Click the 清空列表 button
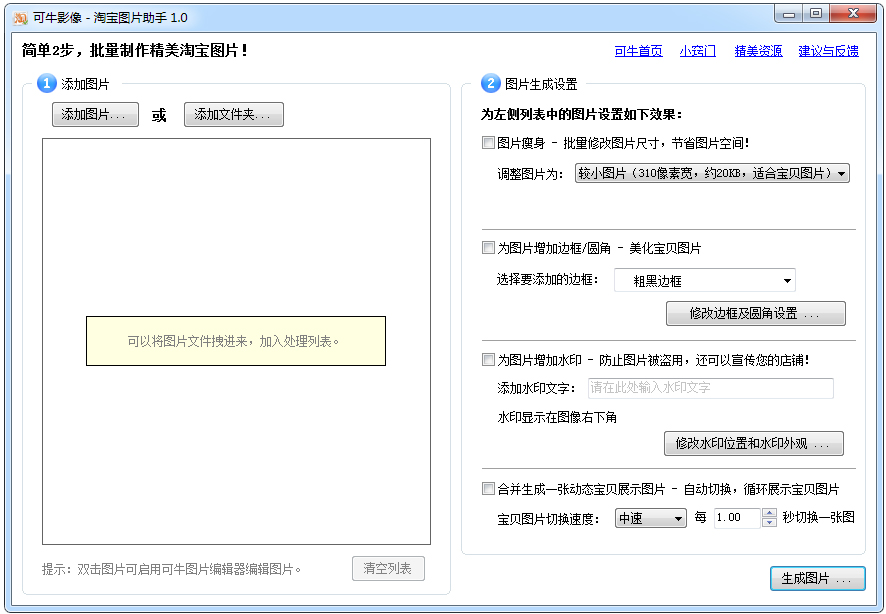 click(388, 568)
